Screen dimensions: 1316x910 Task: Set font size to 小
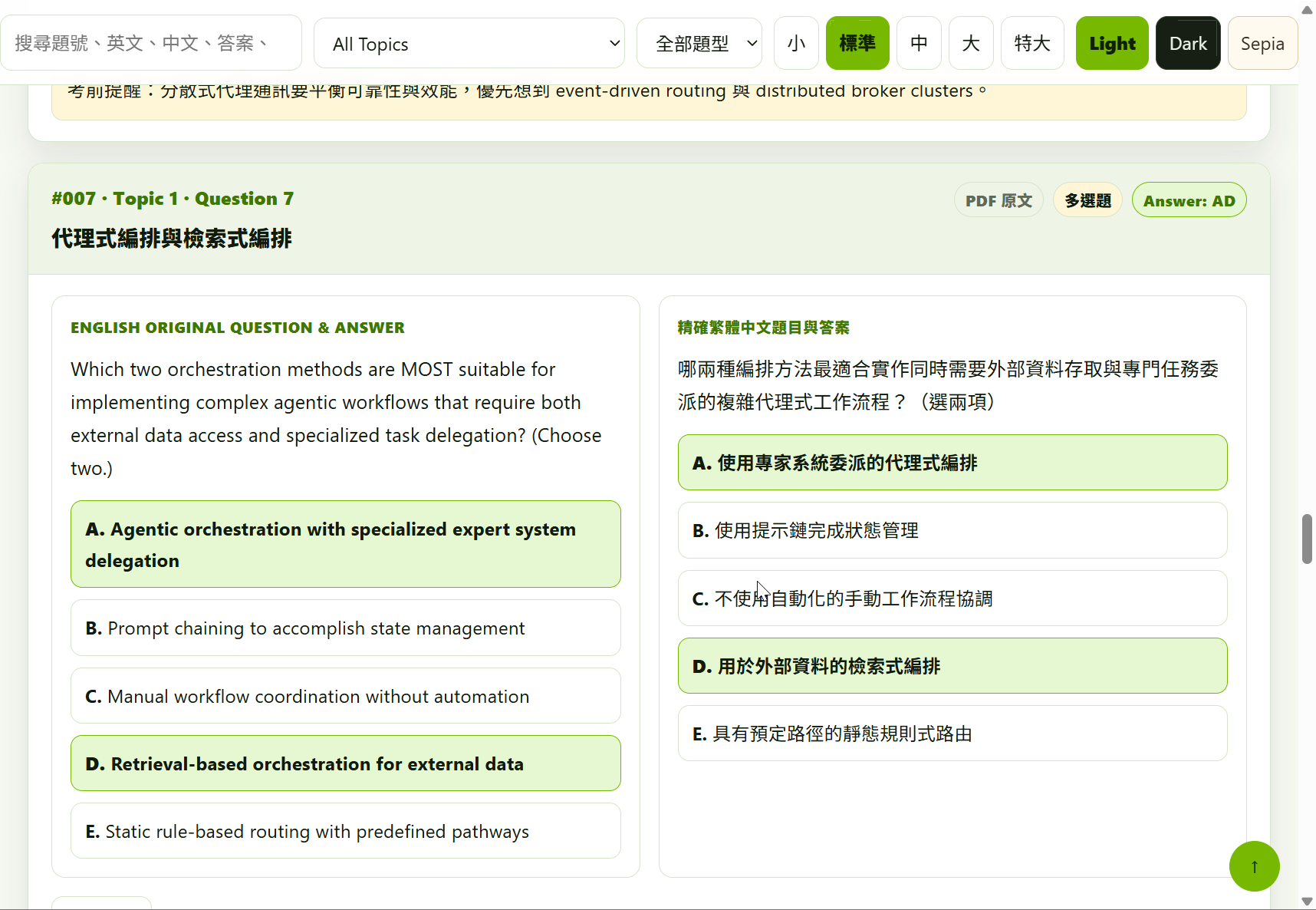pyautogui.click(x=796, y=44)
